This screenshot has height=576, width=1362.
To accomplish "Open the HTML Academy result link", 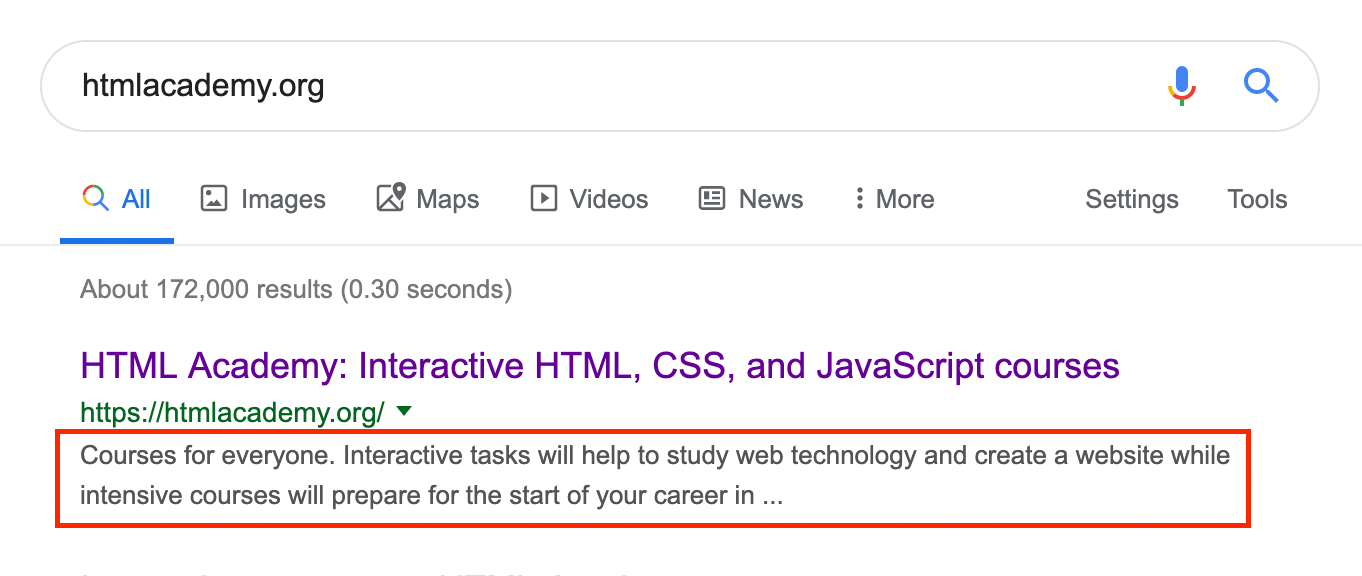I will pyautogui.click(x=598, y=365).
